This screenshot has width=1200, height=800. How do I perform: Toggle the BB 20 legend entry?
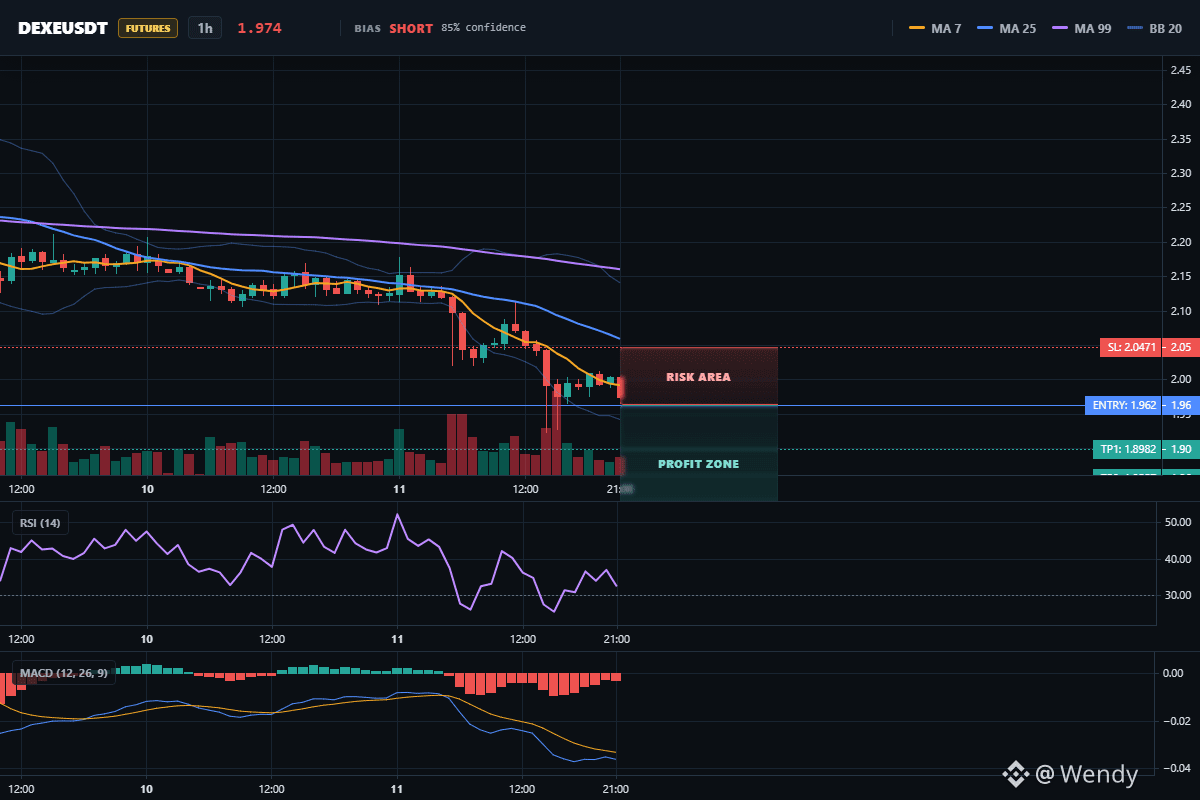[x=1154, y=28]
